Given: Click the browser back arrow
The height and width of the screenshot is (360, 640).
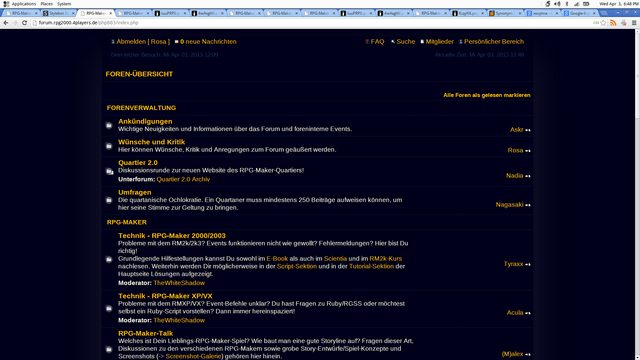Looking at the screenshot, I should (x=6, y=23).
